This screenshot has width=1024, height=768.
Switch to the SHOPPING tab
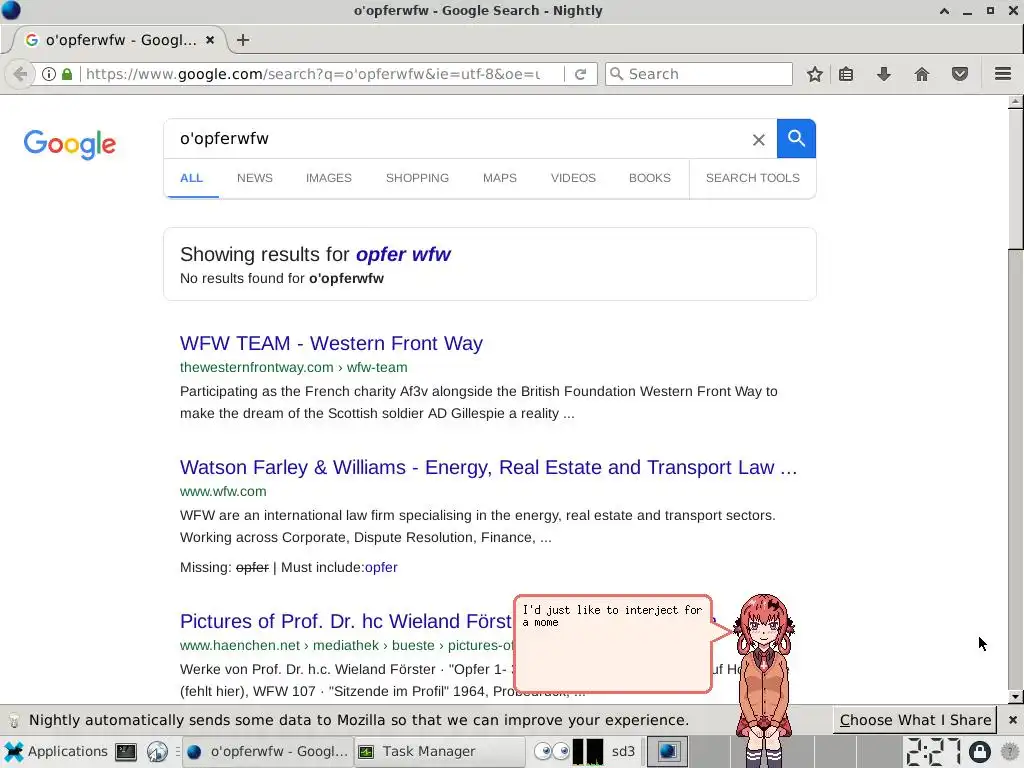[417, 178]
